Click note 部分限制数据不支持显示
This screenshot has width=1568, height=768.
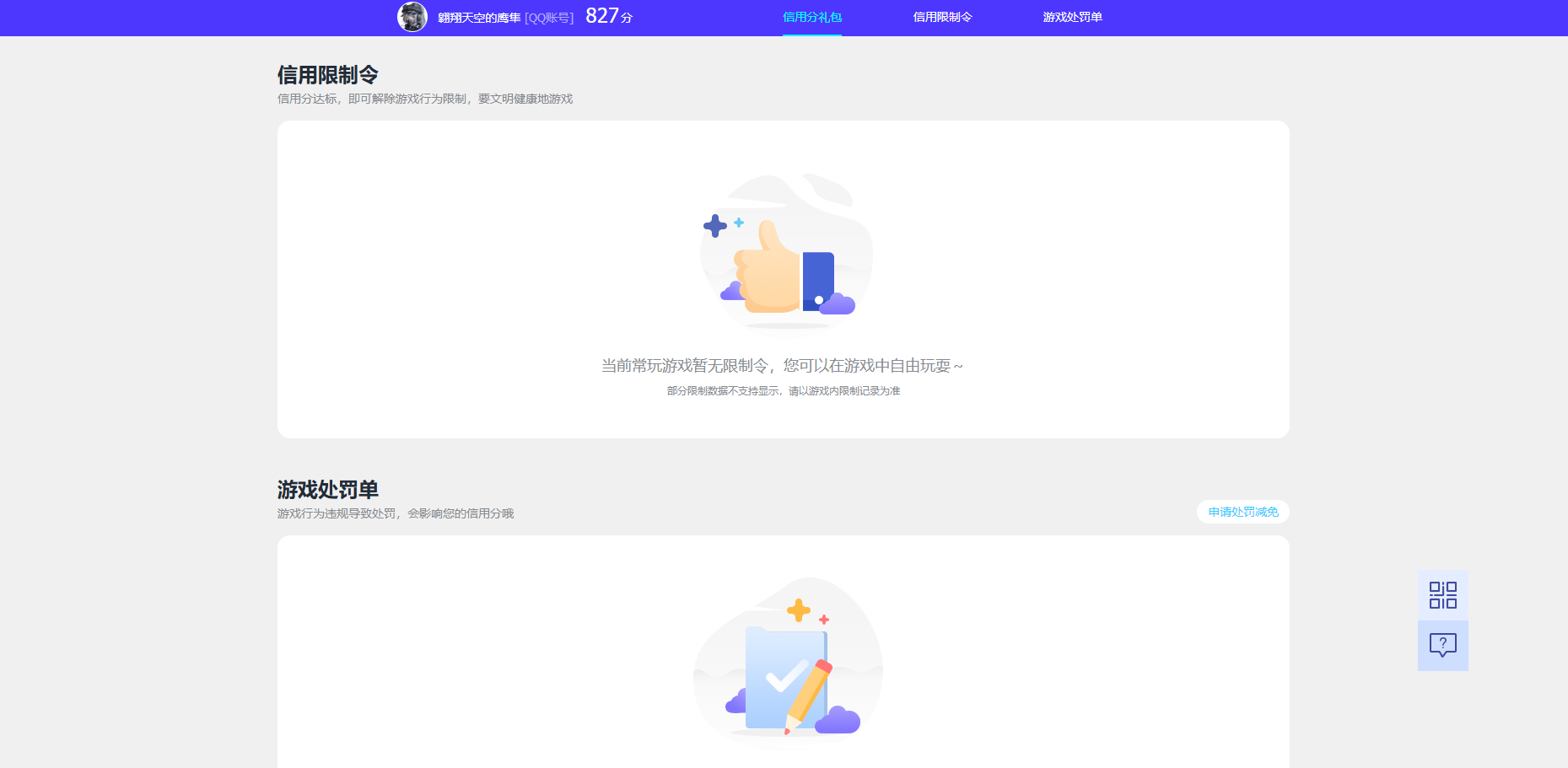point(722,391)
